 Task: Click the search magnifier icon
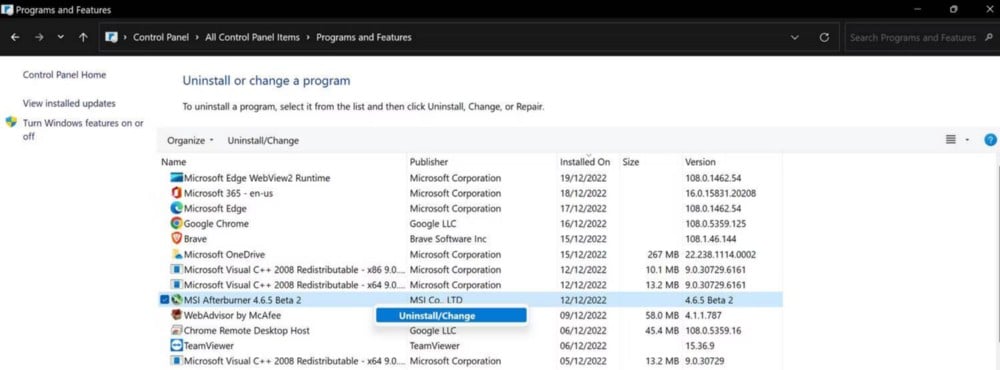pos(989,38)
